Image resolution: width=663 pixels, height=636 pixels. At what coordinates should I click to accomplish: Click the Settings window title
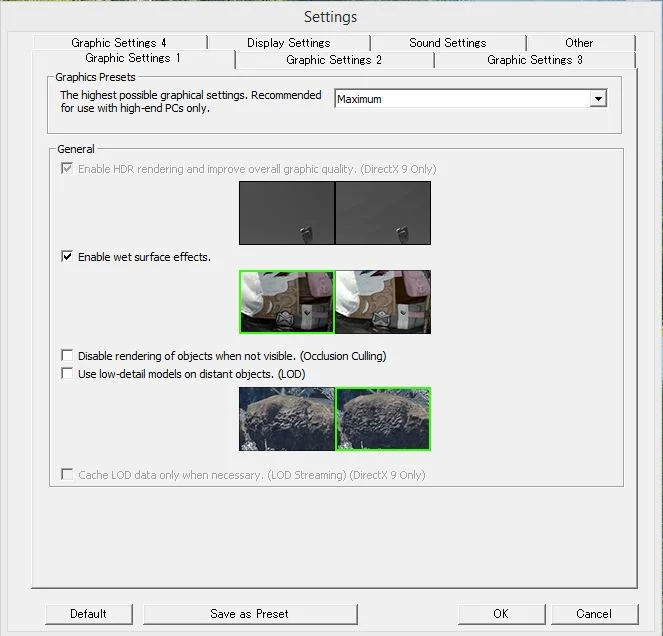point(331,17)
